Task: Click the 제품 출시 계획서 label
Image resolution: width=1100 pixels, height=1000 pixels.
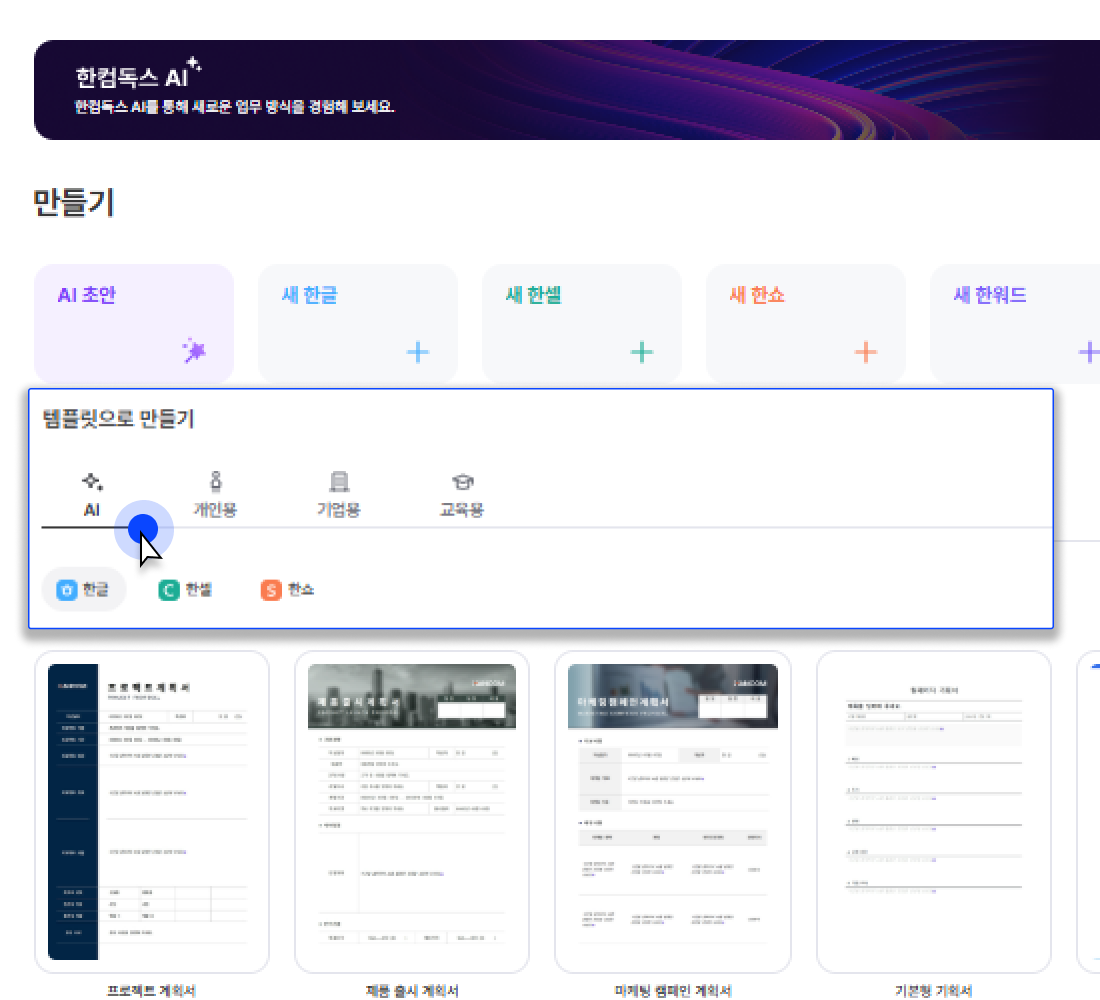Action: 412,990
